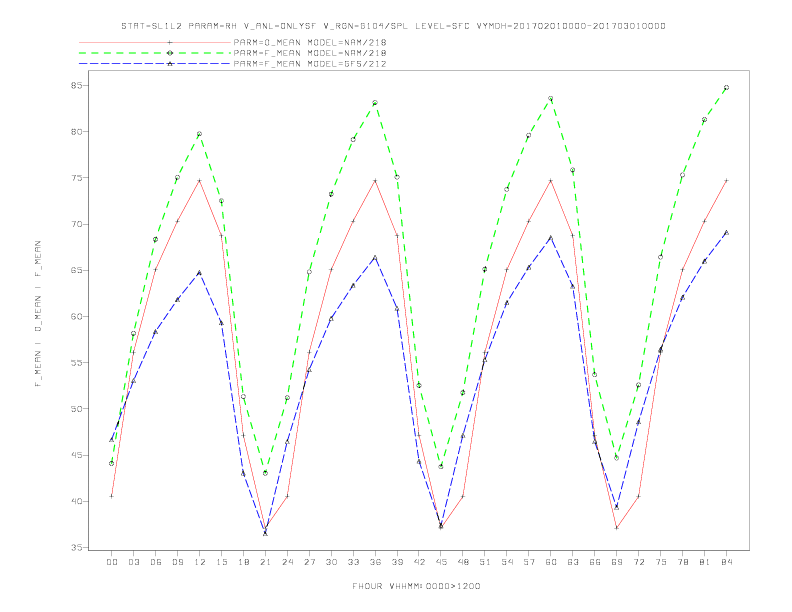Click the y-axis tick label 35
Viewport: 792px width, 612px height.
tap(76, 547)
